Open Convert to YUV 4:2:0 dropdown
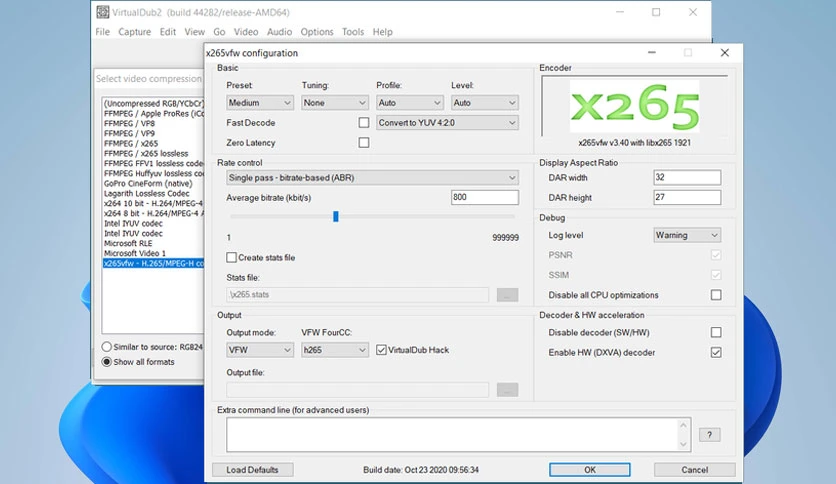Screen dimensions: 836x484 [x=447, y=123]
